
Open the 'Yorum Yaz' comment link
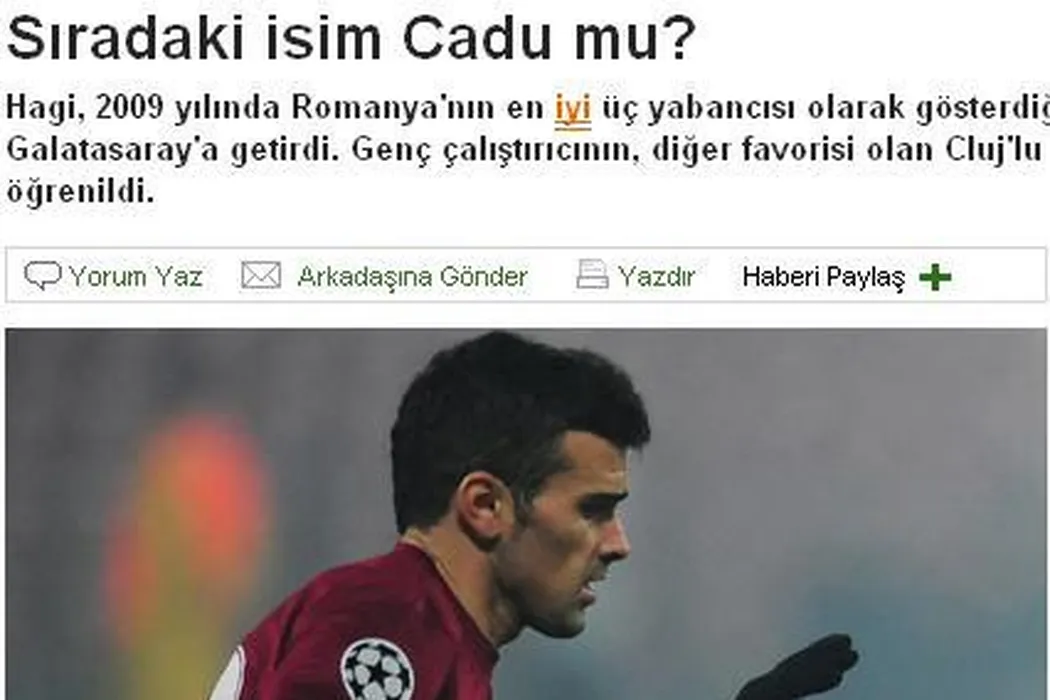click(136, 276)
